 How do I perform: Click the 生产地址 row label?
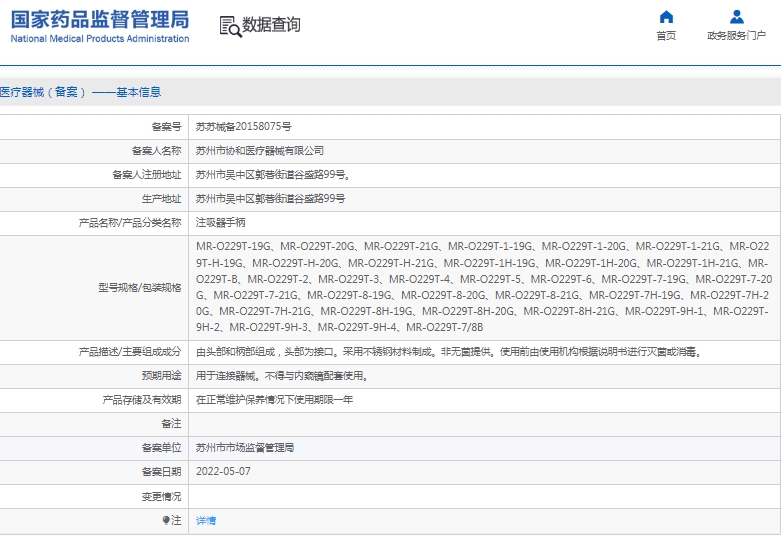161,198
